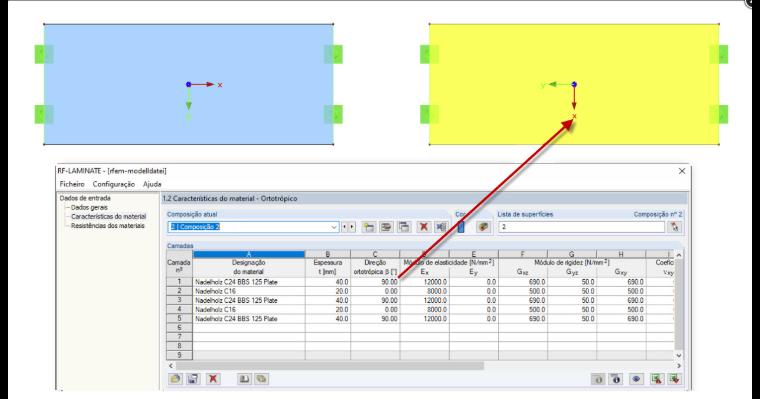Delete current composition with the red X icon
The height and width of the screenshot is (399, 760).
pos(424,227)
